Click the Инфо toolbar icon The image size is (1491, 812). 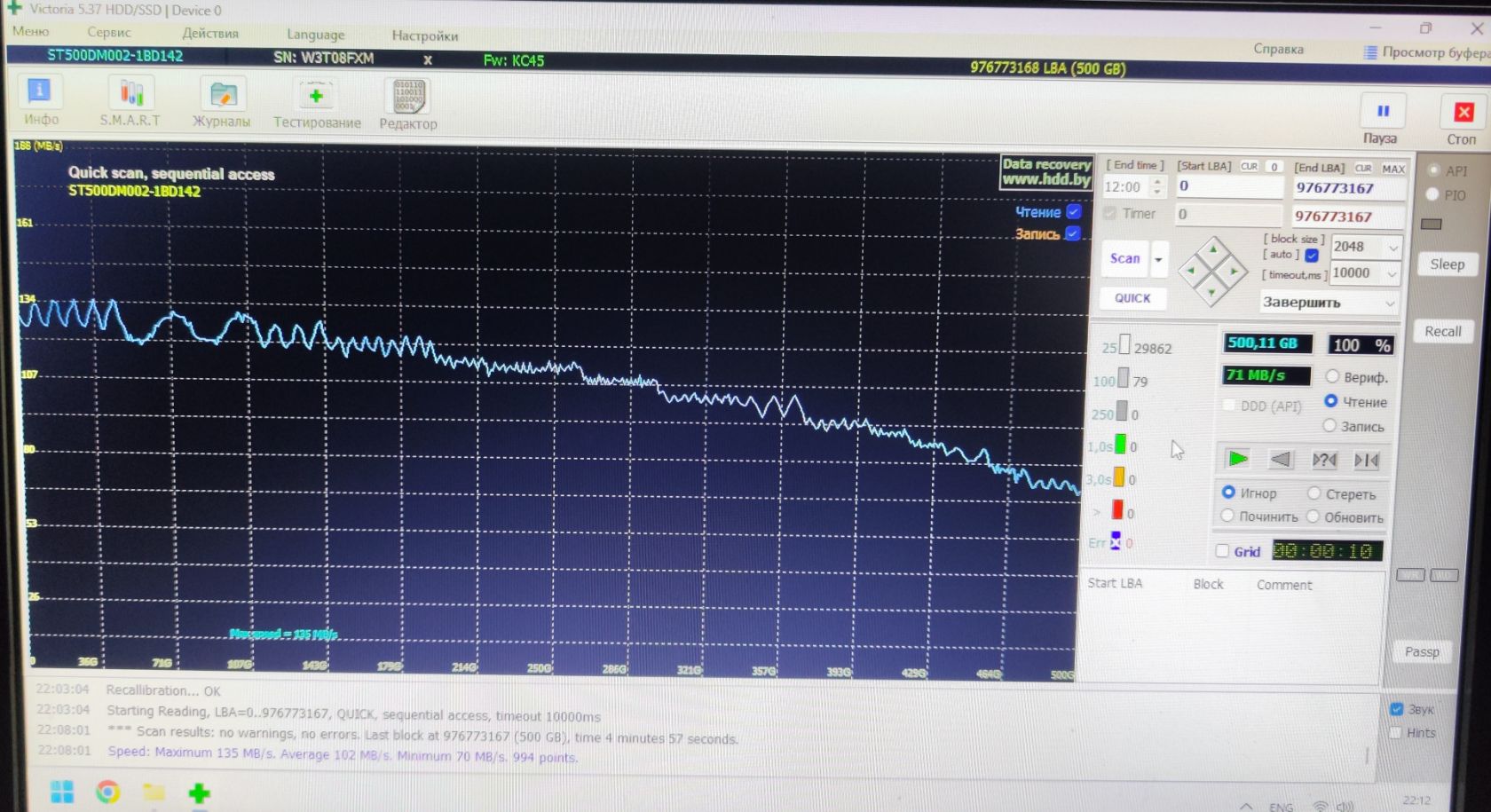(x=40, y=91)
